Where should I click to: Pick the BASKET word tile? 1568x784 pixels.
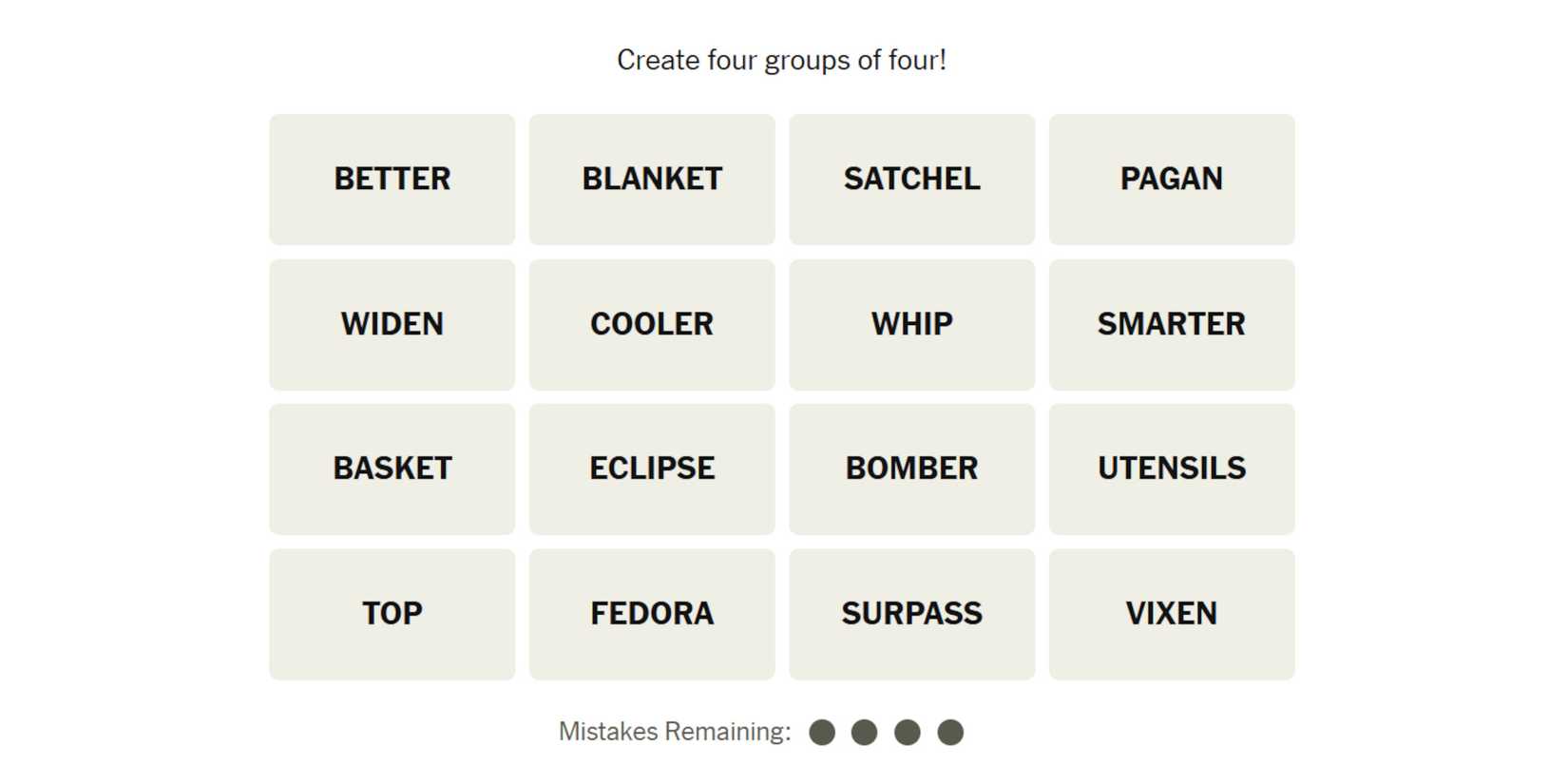[392, 468]
